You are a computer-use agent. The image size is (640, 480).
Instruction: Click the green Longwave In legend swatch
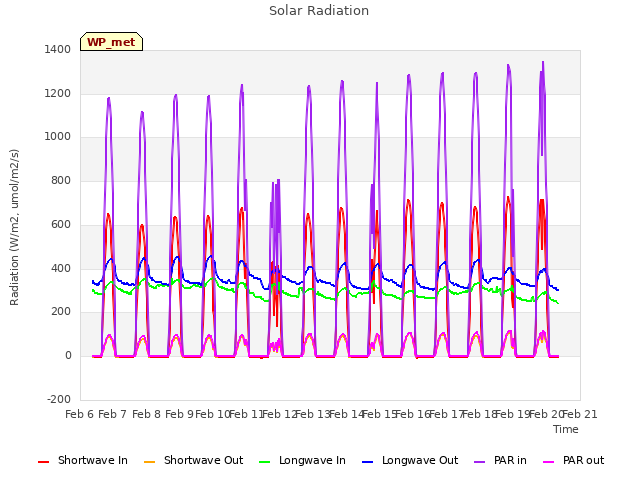[265, 462]
